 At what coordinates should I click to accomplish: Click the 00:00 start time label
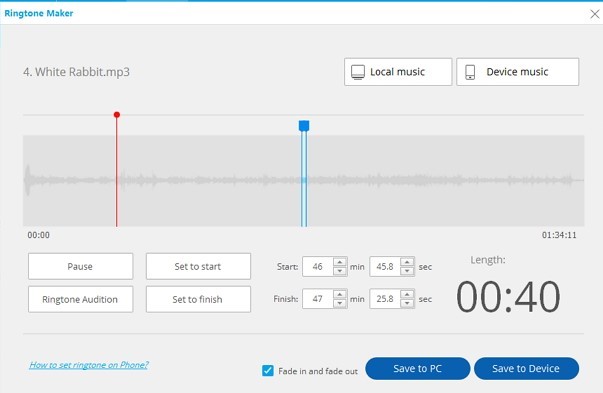click(x=38, y=235)
